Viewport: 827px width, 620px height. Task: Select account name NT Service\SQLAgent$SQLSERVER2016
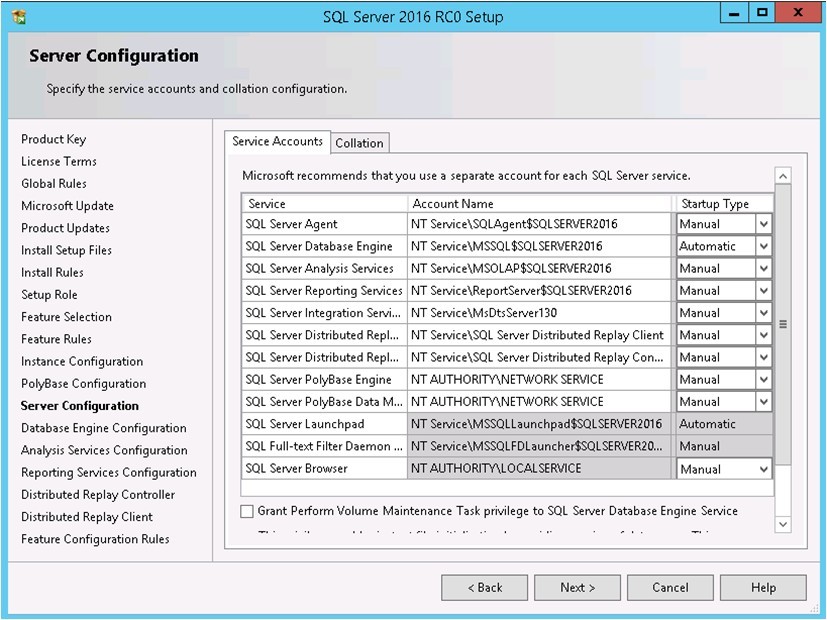click(539, 224)
